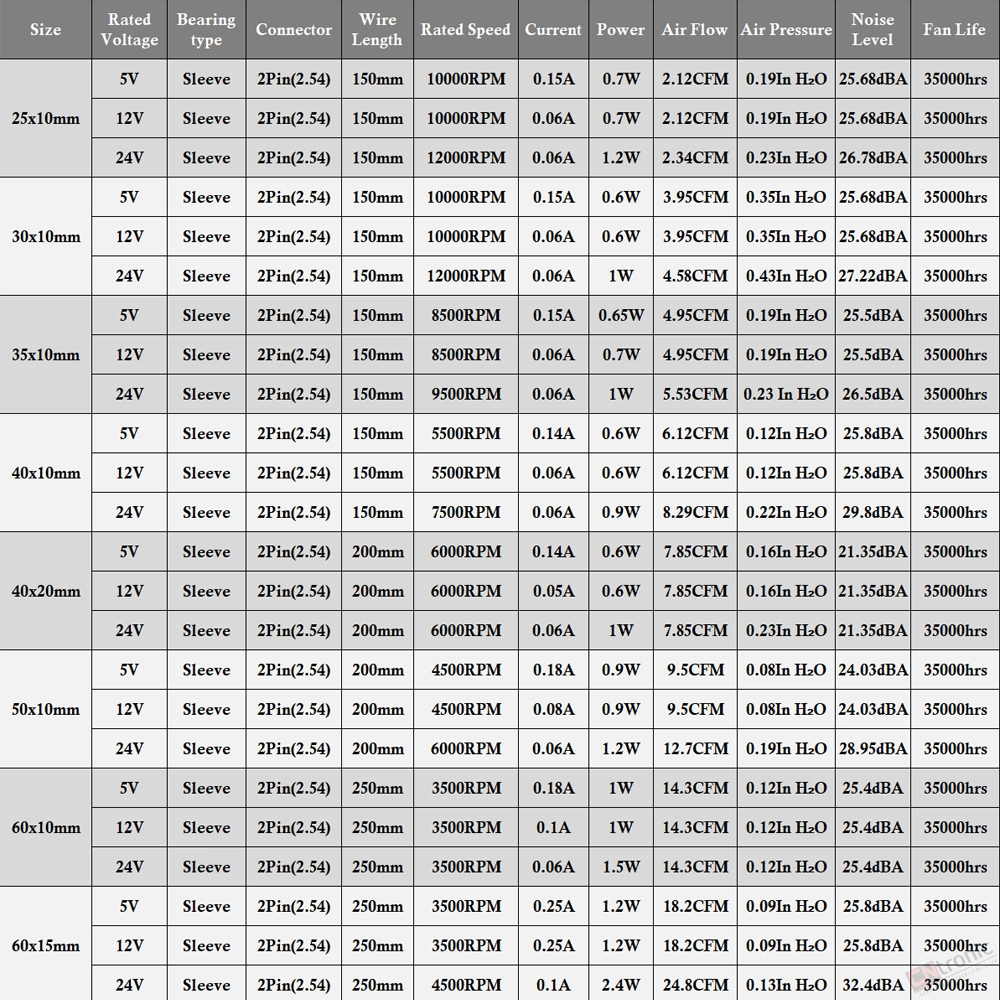Viewport: 1000px width, 1000px height.
Task: Select the 60x15mm size cell
Action: 45,945
